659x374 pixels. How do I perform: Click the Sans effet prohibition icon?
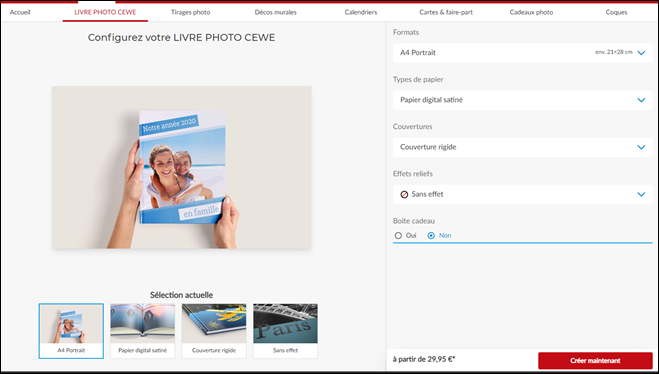pyautogui.click(x=404, y=194)
